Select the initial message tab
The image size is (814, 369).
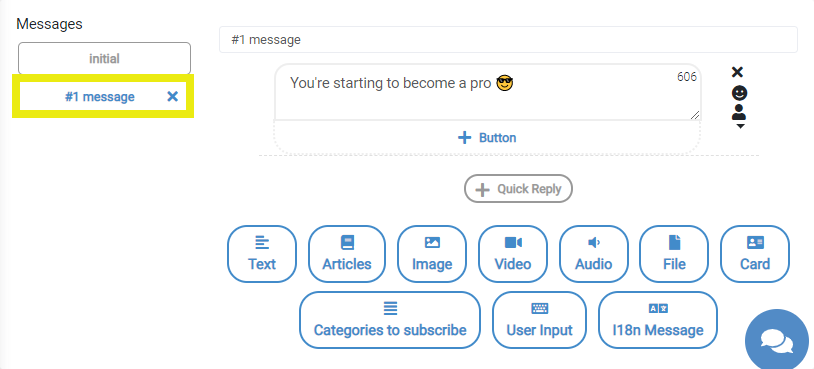(x=104, y=59)
